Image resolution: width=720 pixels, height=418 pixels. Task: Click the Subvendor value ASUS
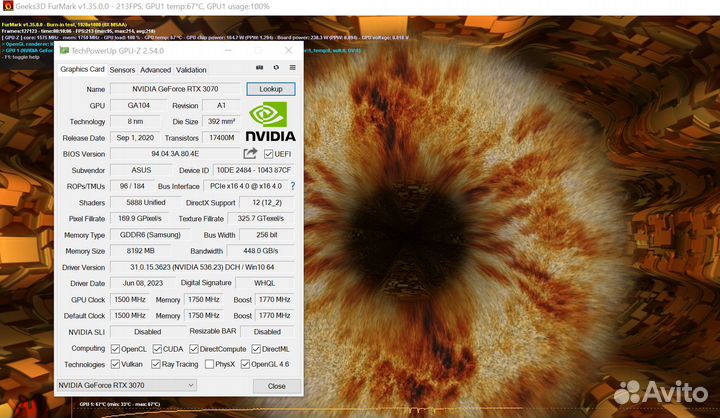click(x=141, y=170)
